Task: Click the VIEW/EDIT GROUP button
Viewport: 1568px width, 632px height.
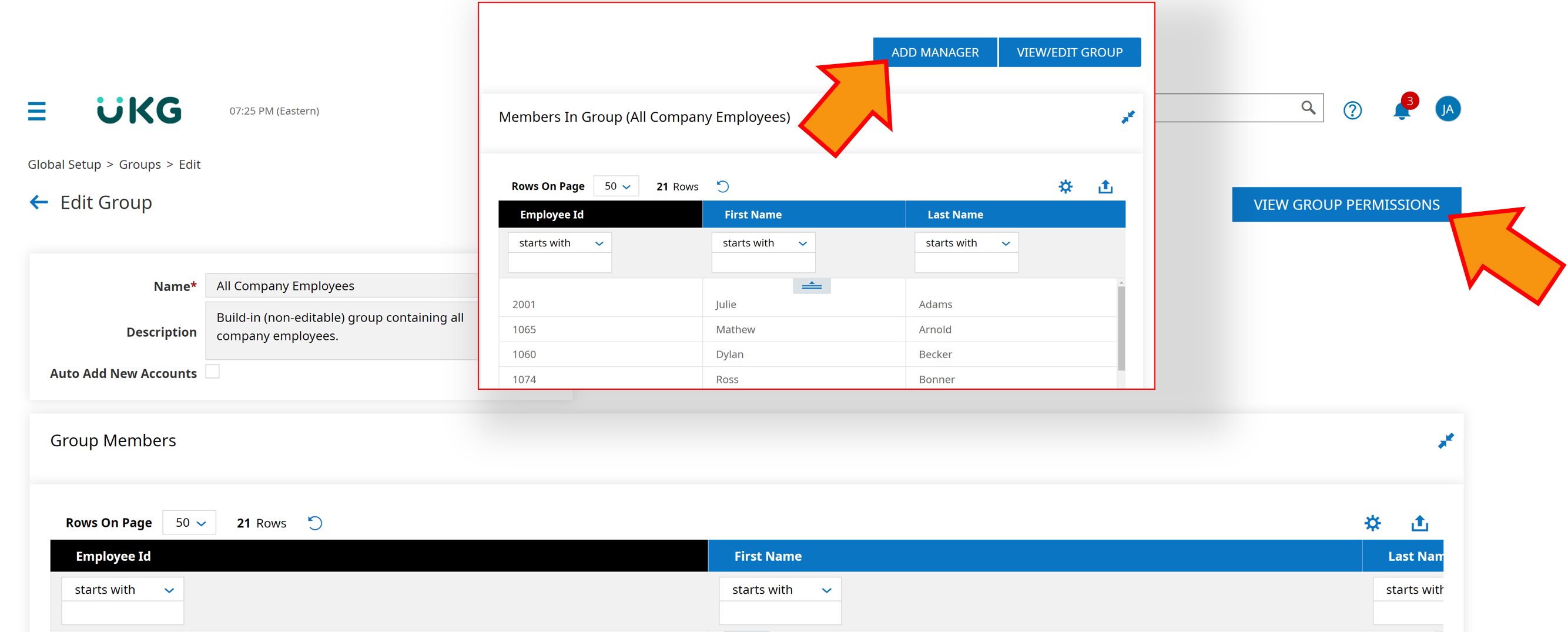Action: [1070, 52]
